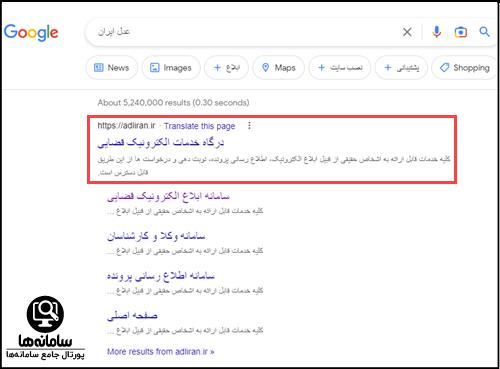
Task: Click Translate this page link
Action: pos(199,126)
